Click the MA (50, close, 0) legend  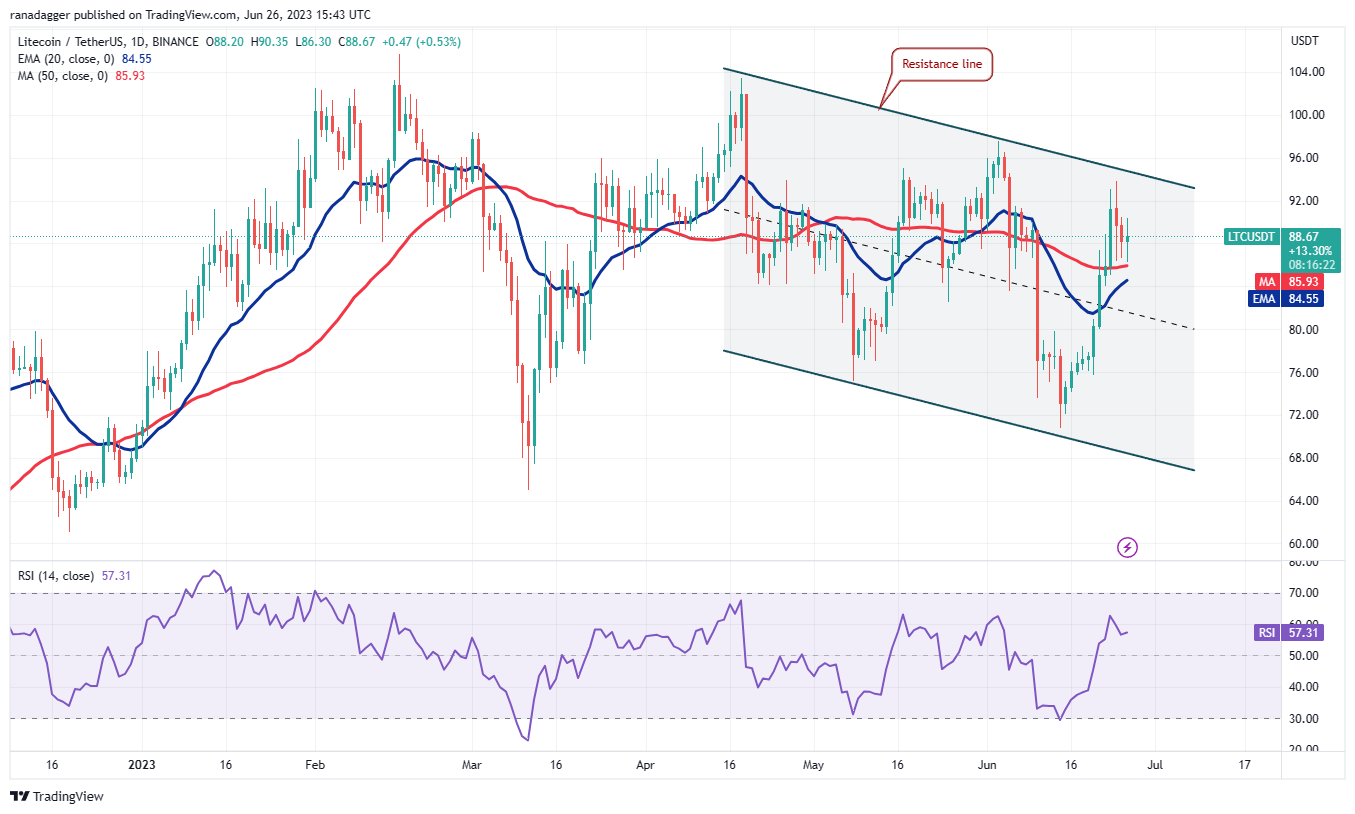[60, 75]
